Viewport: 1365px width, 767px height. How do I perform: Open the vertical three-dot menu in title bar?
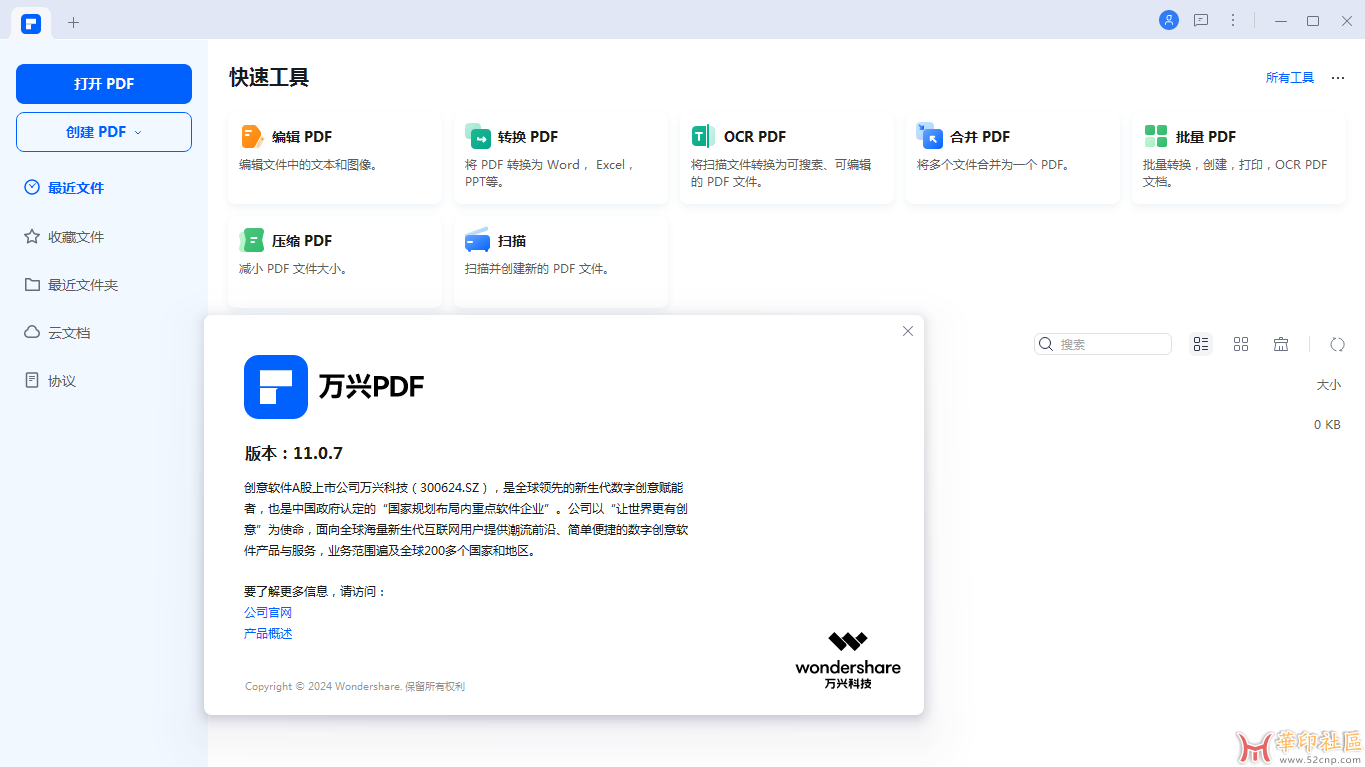1233,20
